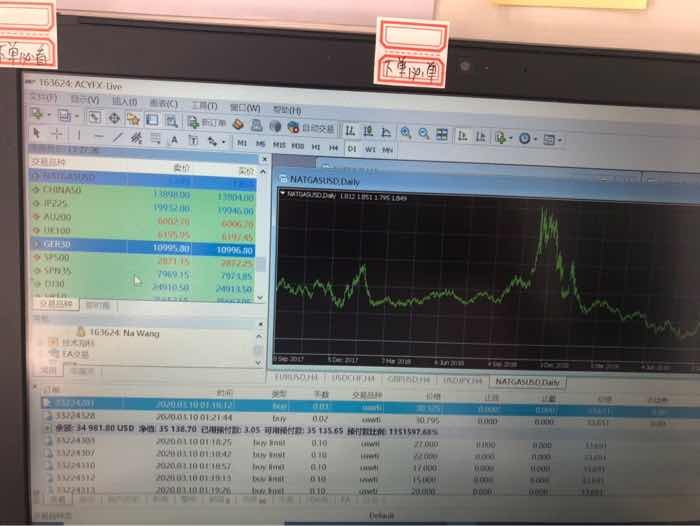Click the Zoom Out magnifier icon
This screenshot has height=526, width=700.
pyautogui.click(x=424, y=134)
